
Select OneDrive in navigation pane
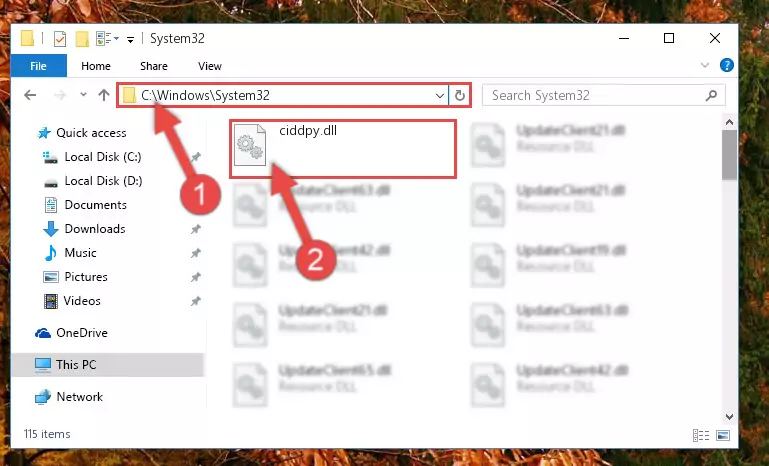(x=81, y=333)
